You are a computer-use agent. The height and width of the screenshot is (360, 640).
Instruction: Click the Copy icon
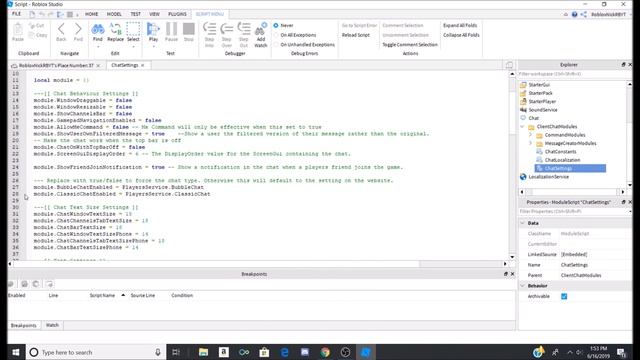(32, 35)
